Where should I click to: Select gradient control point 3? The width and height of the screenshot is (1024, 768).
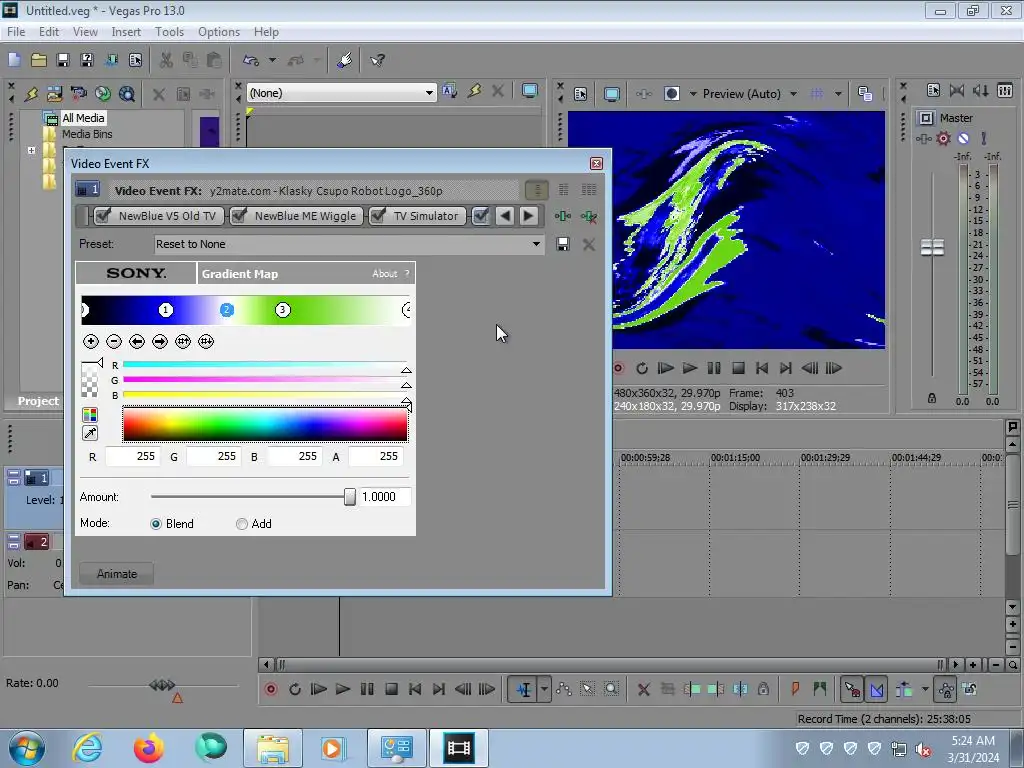pyautogui.click(x=282, y=310)
